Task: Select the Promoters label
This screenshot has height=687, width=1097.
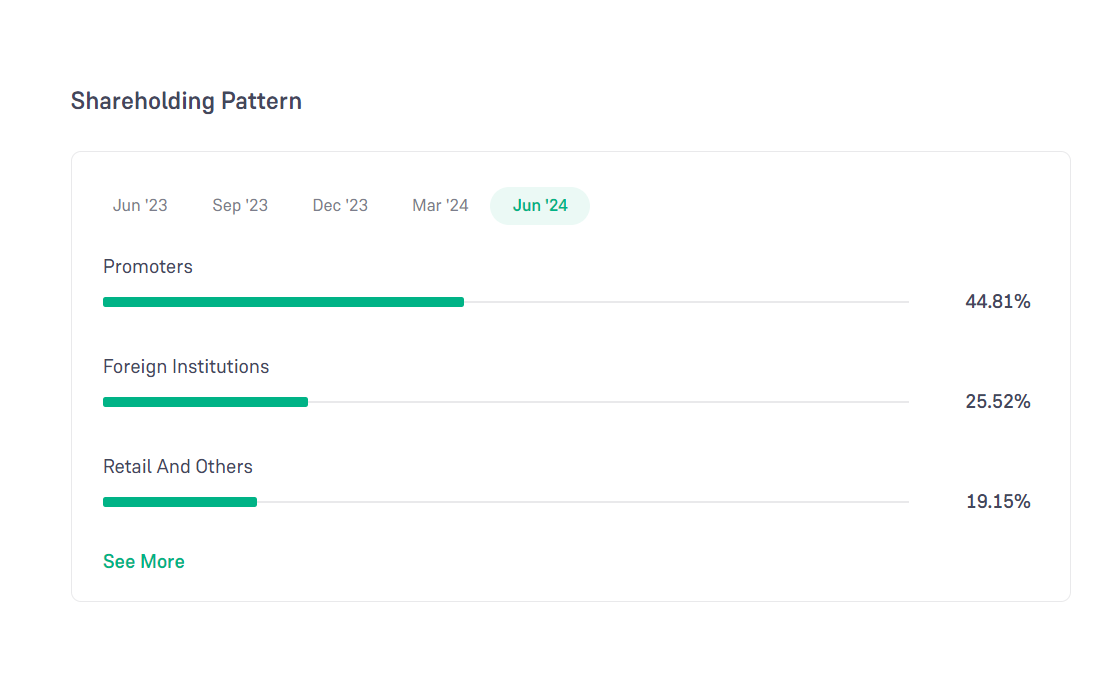Action: 148,267
